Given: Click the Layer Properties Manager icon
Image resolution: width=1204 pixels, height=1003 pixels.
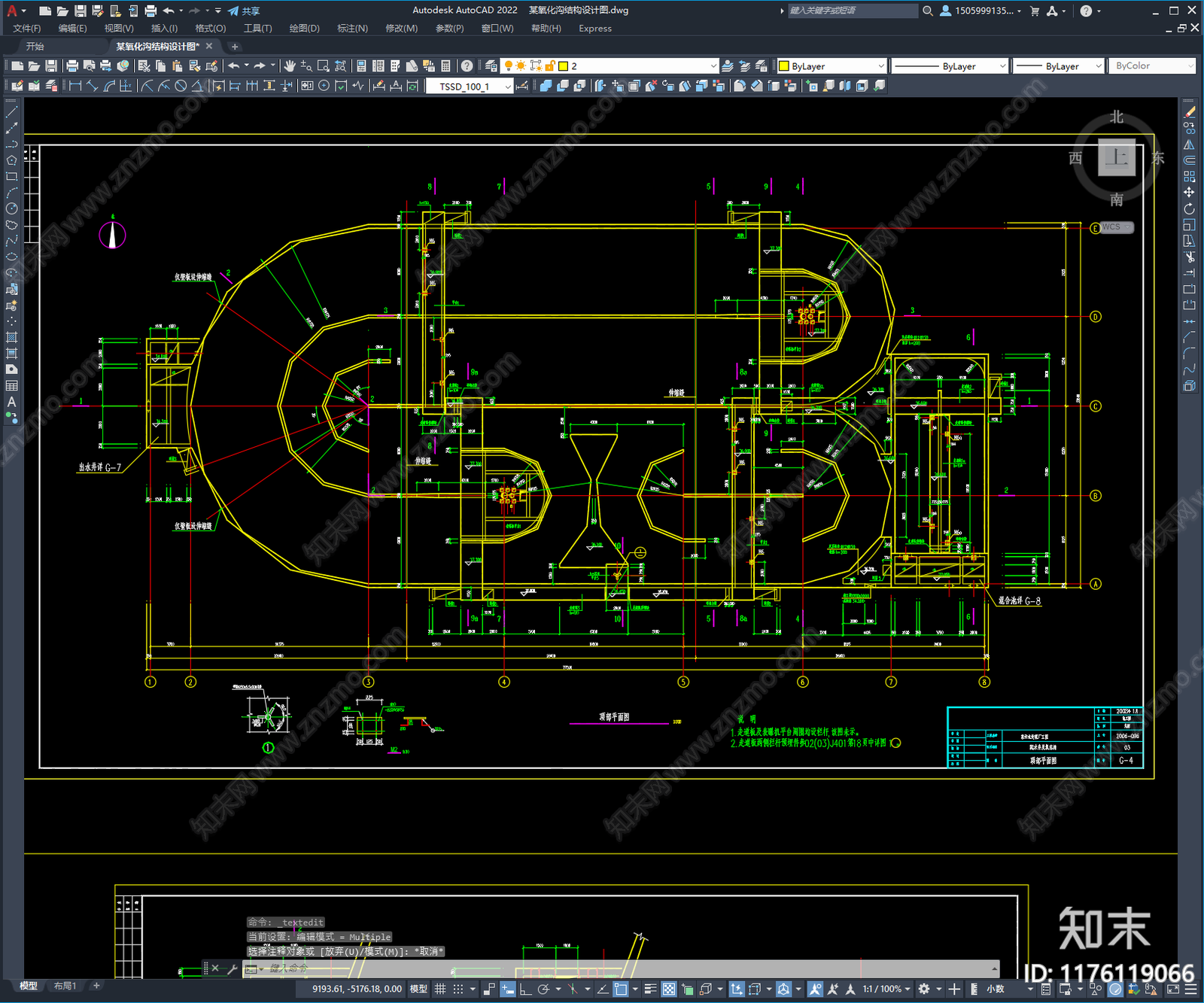Looking at the screenshot, I should coord(491,66).
